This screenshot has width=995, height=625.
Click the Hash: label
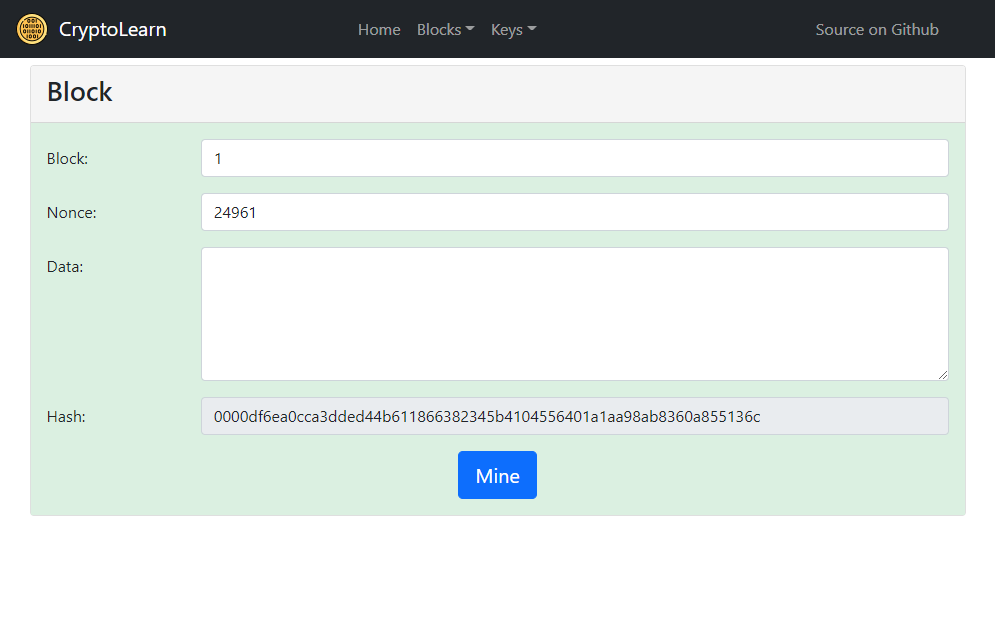pyautogui.click(x=66, y=416)
